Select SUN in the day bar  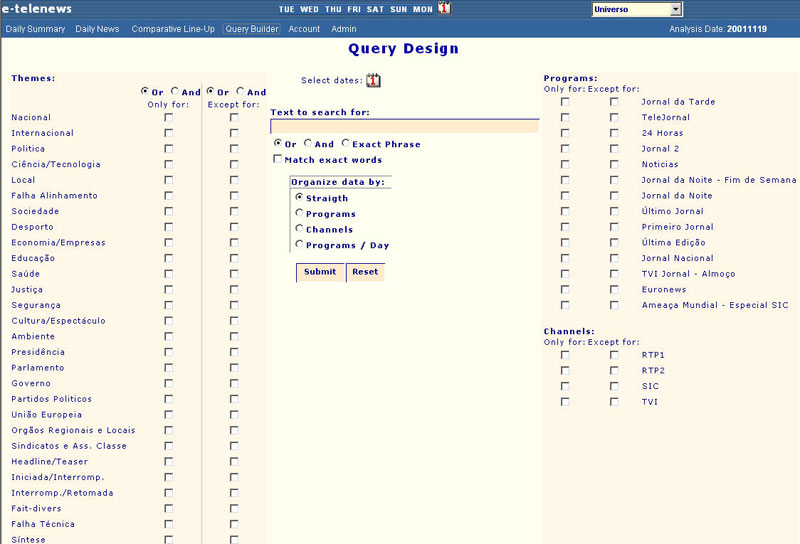point(398,9)
